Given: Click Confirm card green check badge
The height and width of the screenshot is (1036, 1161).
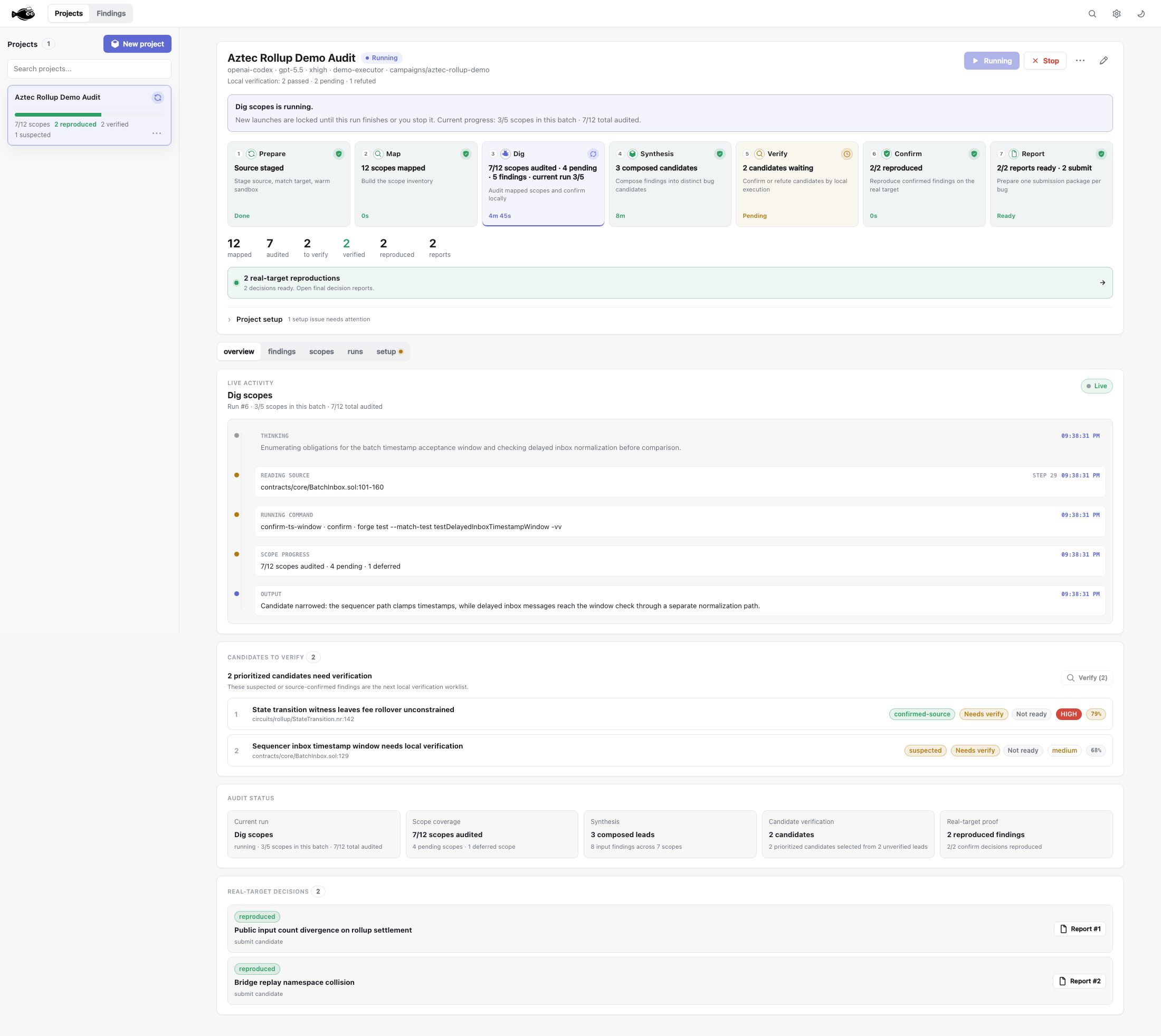Looking at the screenshot, I should 974,154.
